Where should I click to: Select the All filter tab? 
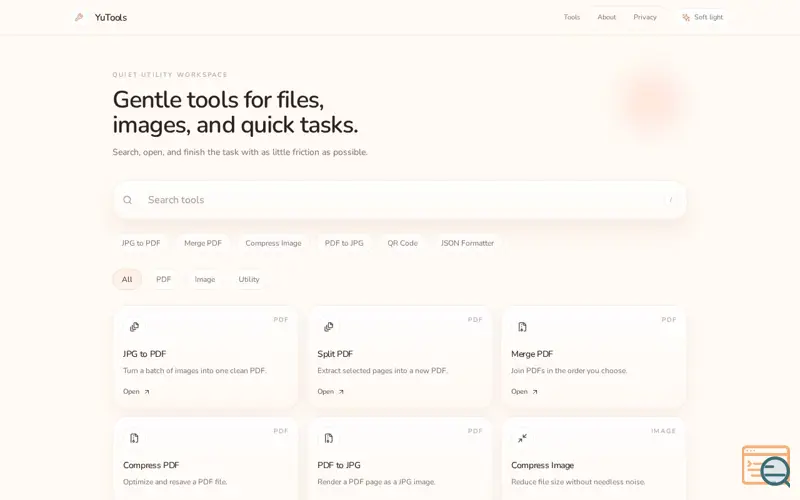pos(127,279)
